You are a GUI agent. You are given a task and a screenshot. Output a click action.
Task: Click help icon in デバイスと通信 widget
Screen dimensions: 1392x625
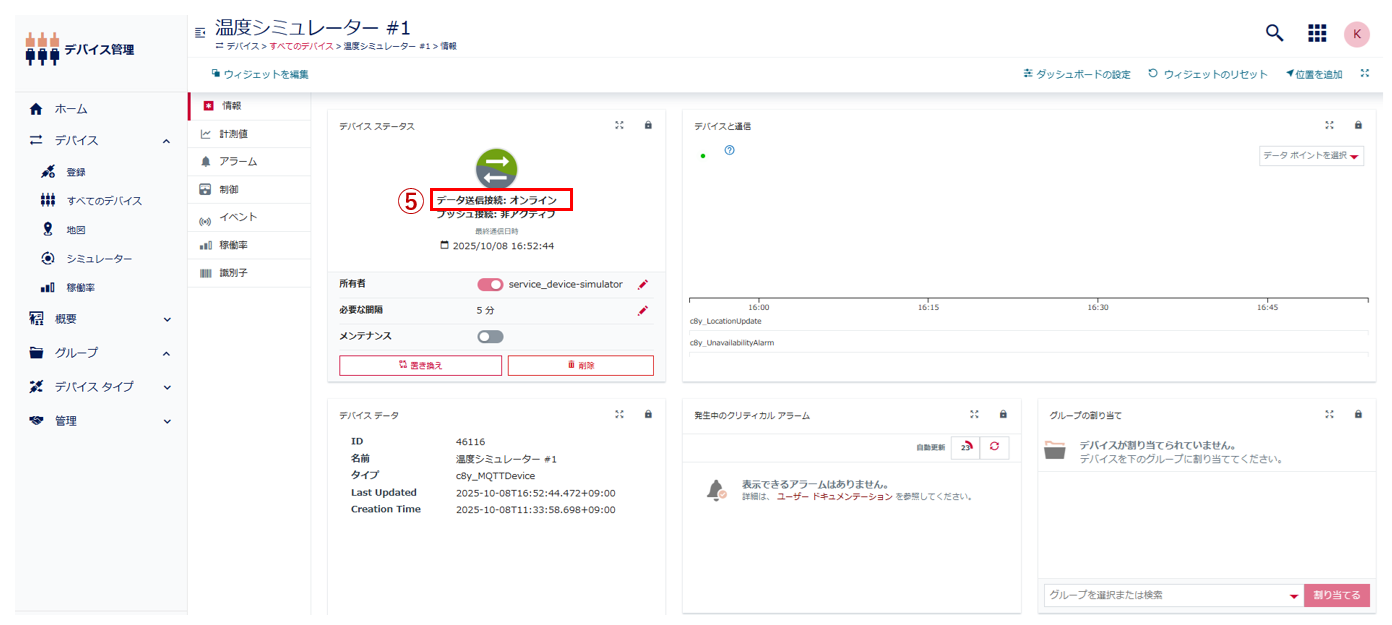pos(730,150)
